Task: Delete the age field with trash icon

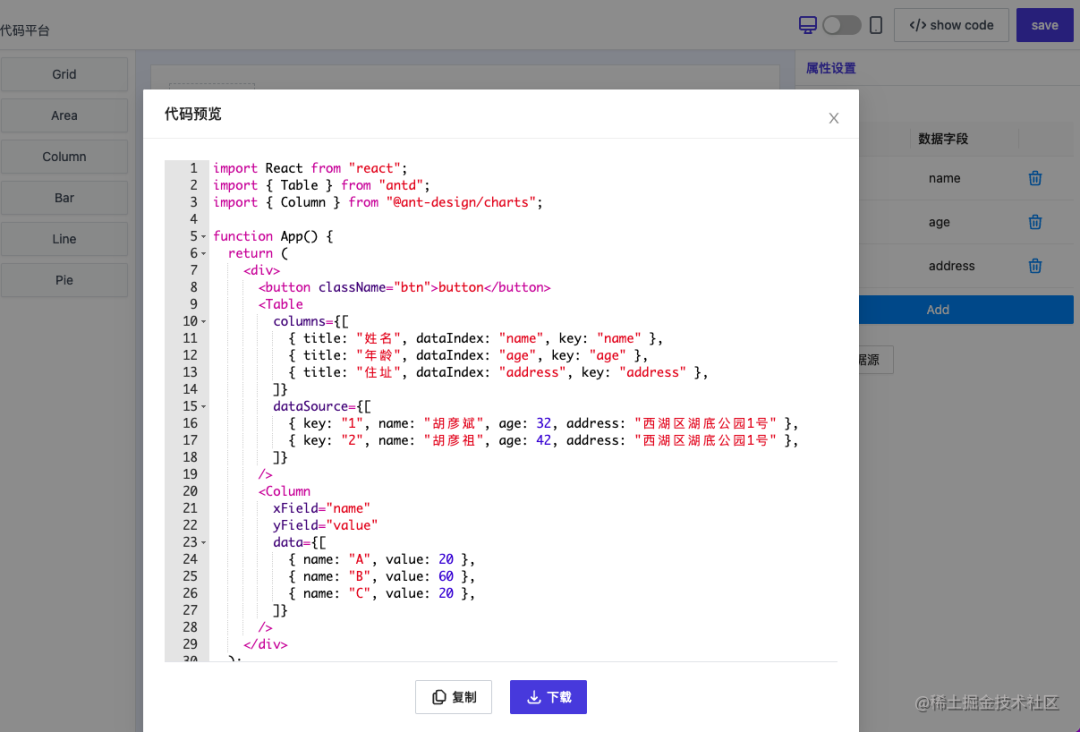Action: click(x=1035, y=222)
